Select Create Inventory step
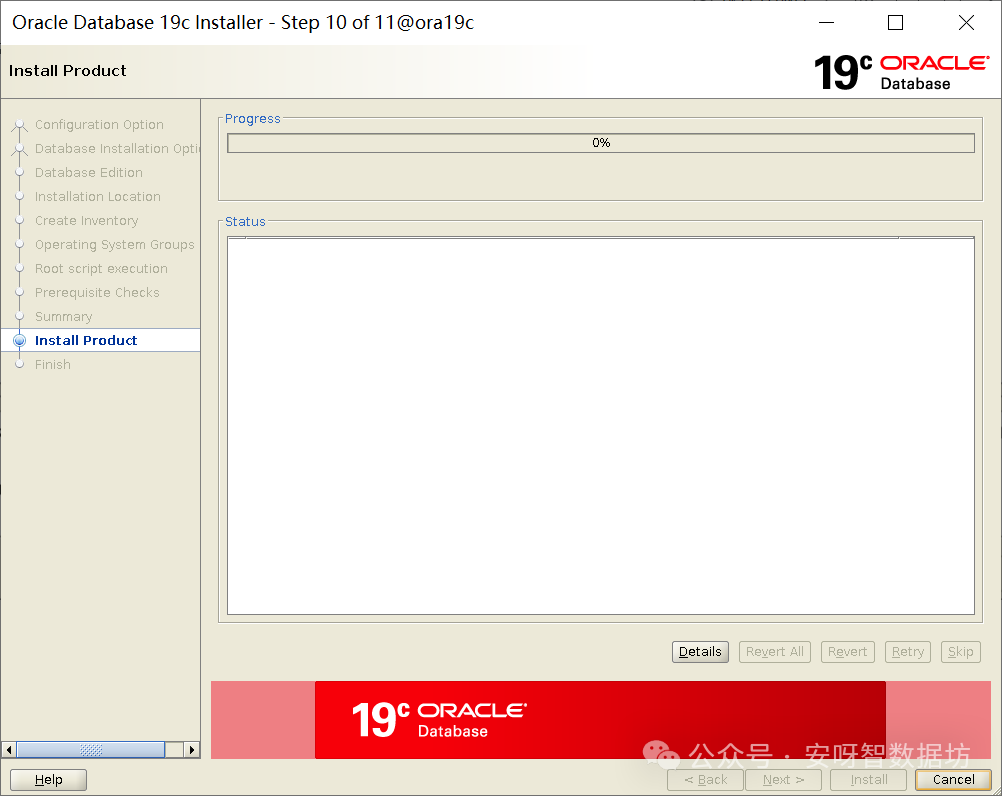1002x796 pixels. tap(86, 220)
